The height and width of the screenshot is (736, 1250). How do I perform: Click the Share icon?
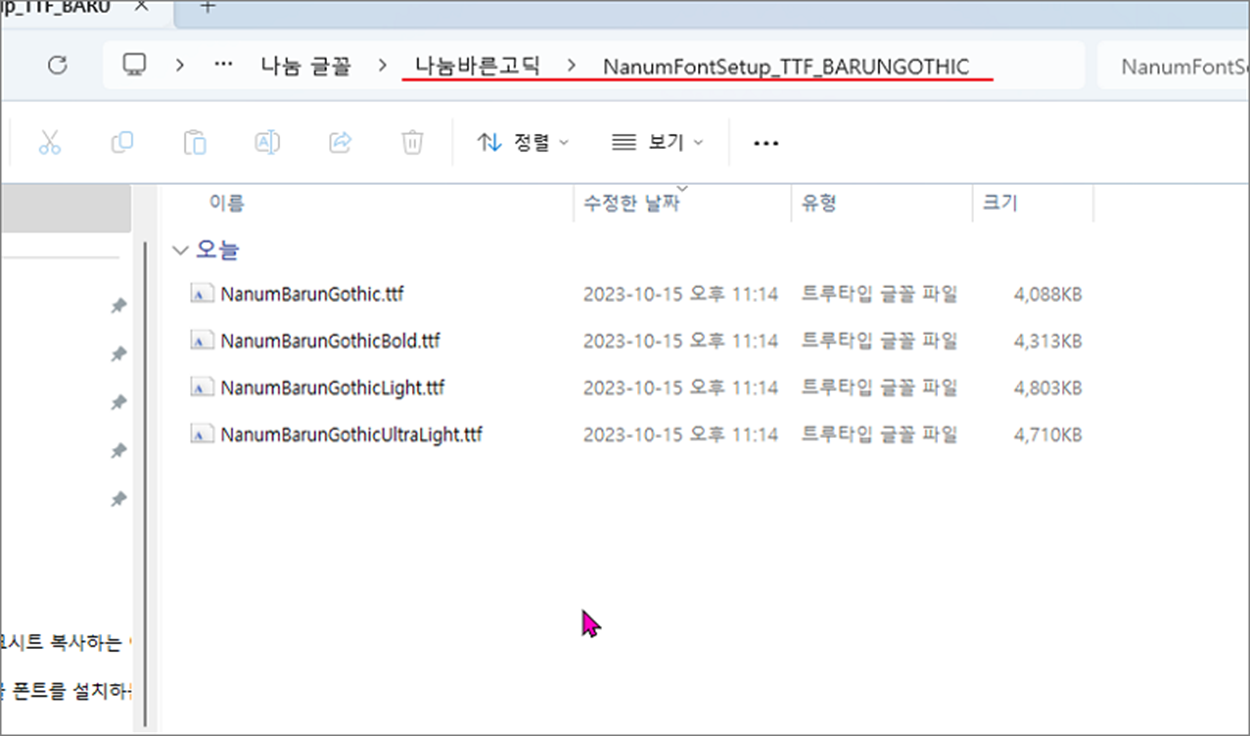pos(340,142)
